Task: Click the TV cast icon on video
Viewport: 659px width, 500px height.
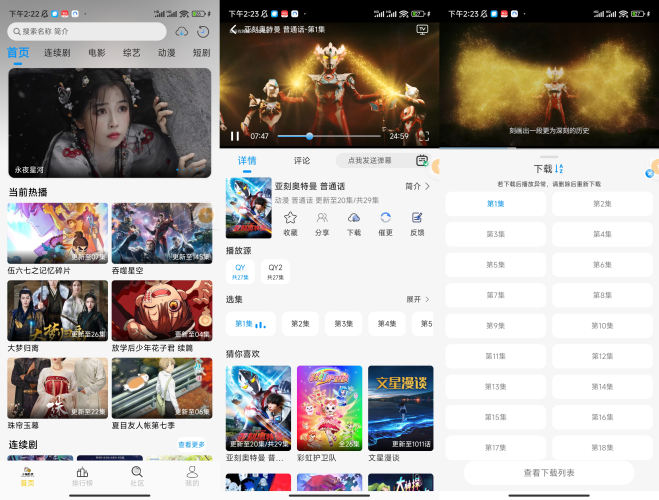Action: click(422, 30)
